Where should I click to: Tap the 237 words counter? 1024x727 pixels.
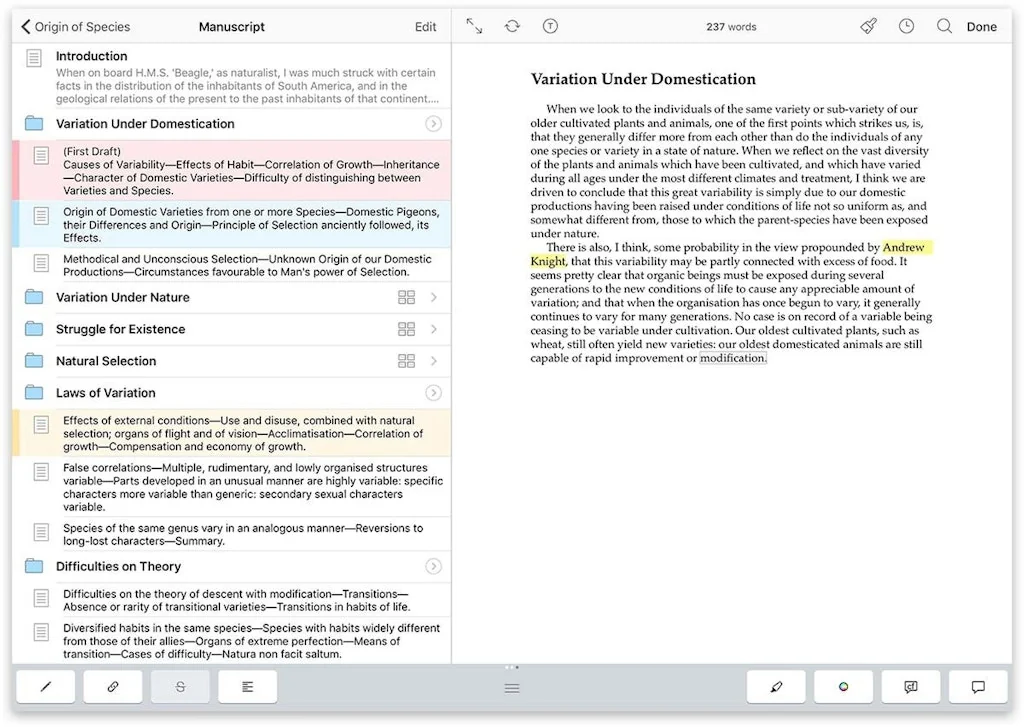pos(731,26)
